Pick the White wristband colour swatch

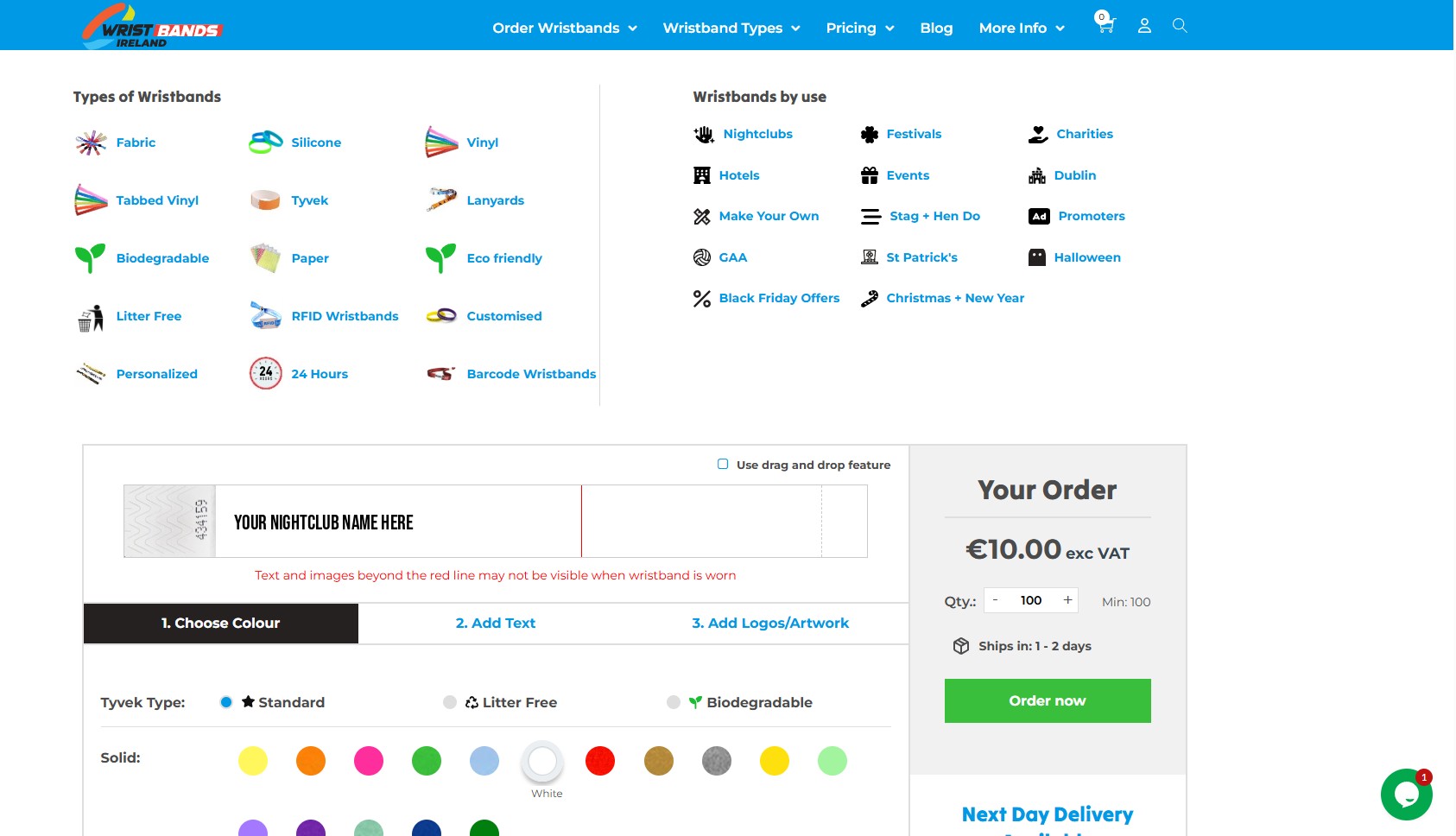[542, 762]
